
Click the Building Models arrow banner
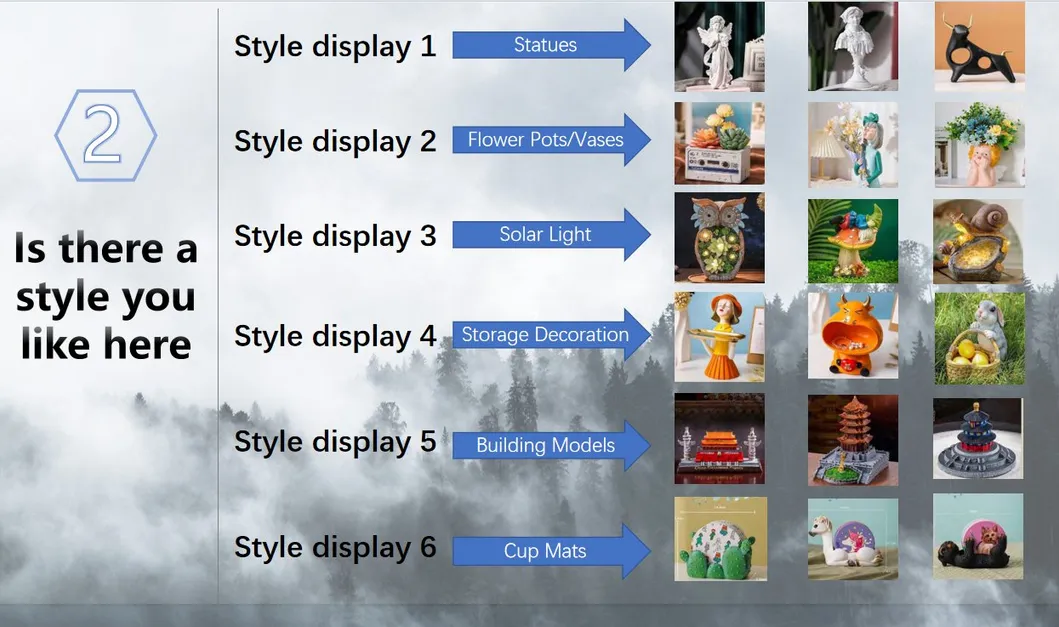pyautogui.click(x=545, y=446)
